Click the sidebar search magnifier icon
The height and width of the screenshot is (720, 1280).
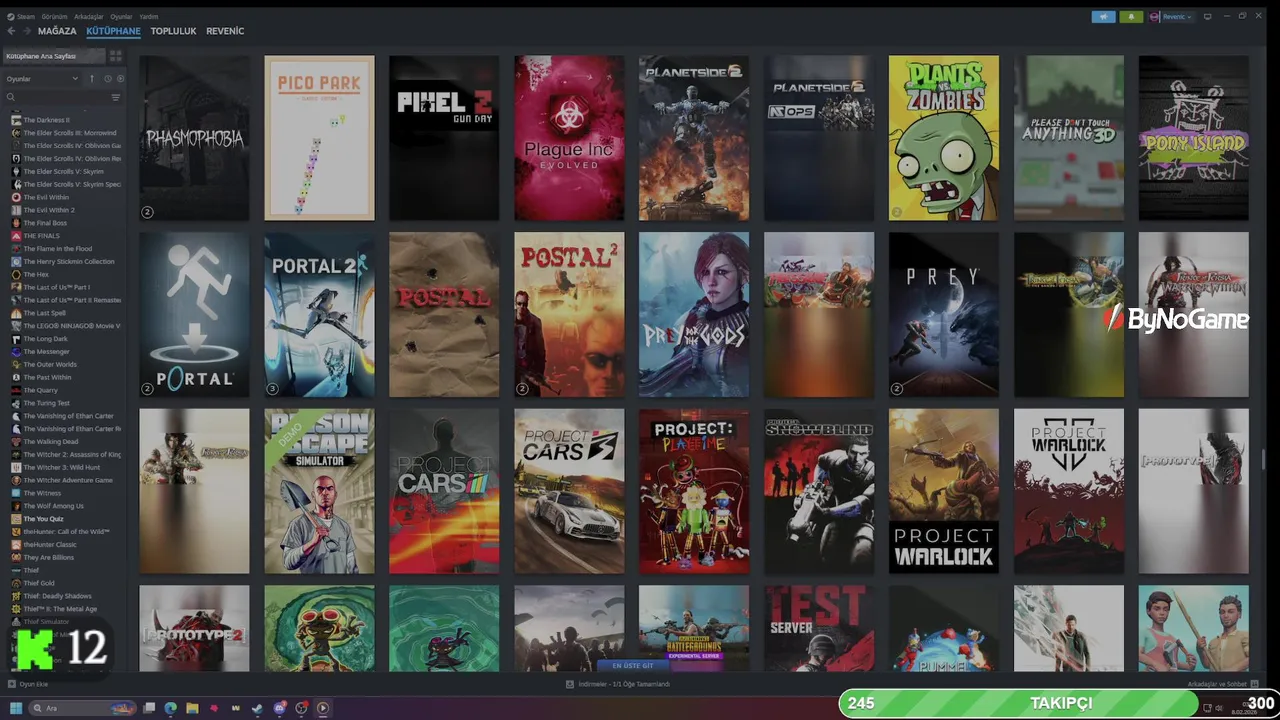click(x=11, y=97)
